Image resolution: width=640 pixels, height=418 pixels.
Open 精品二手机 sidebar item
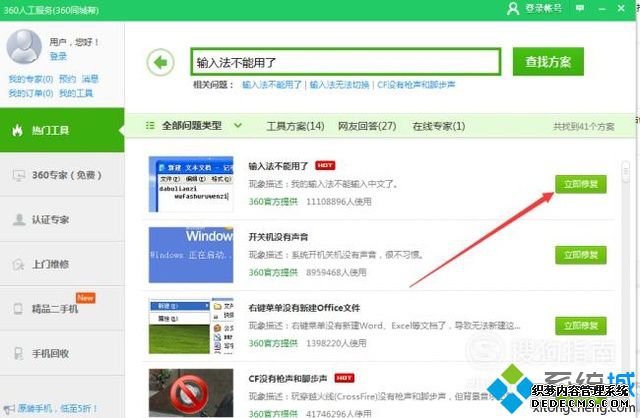[62, 309]
